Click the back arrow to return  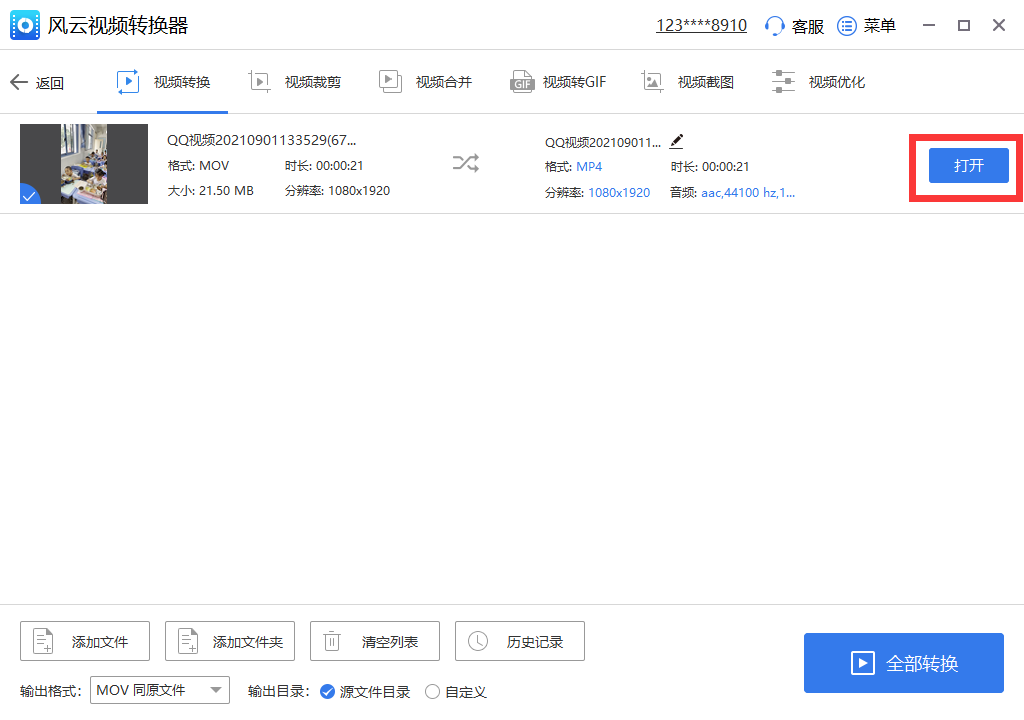coord(18,82)
